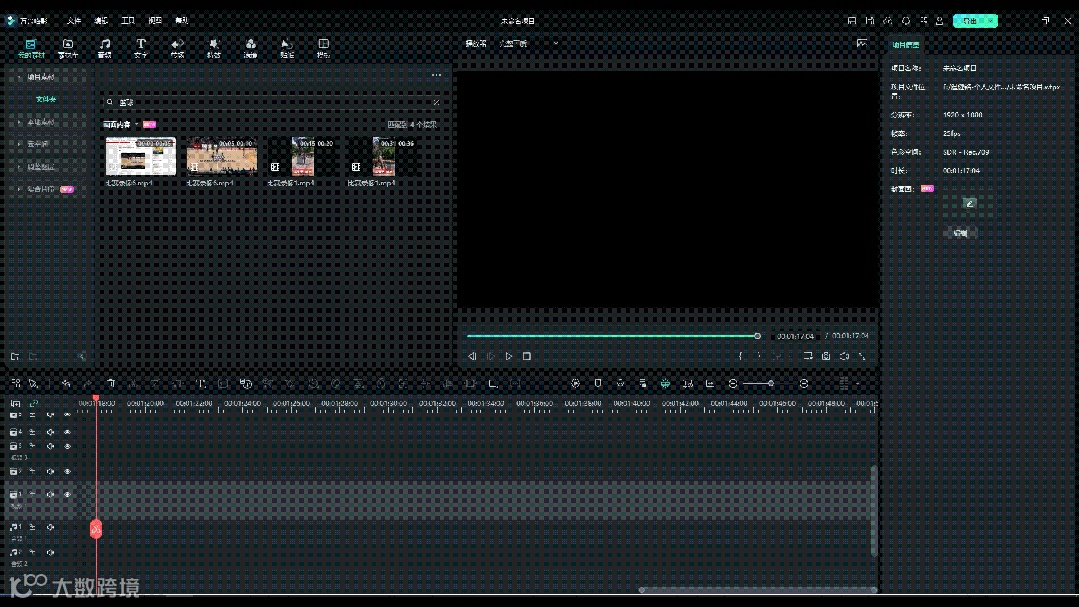Click the timeline zoom-in plus icon
The height and width of the screenshot is (607, 1079).
(x=804, y=383)
